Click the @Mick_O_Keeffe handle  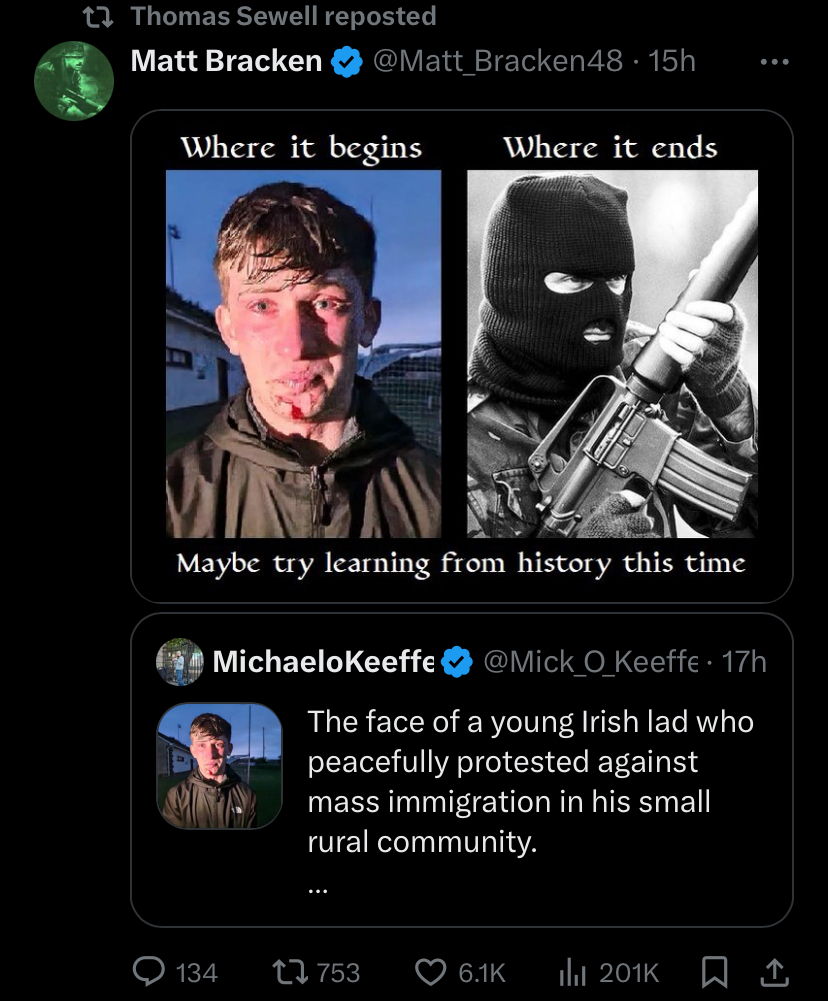[591, 662]
